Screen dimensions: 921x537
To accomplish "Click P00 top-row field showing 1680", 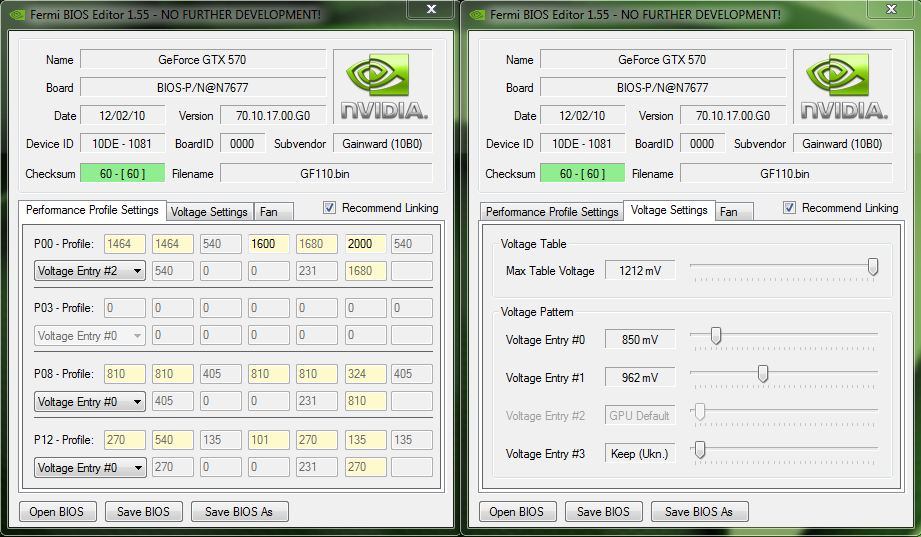I will click(x=317, y=244).
